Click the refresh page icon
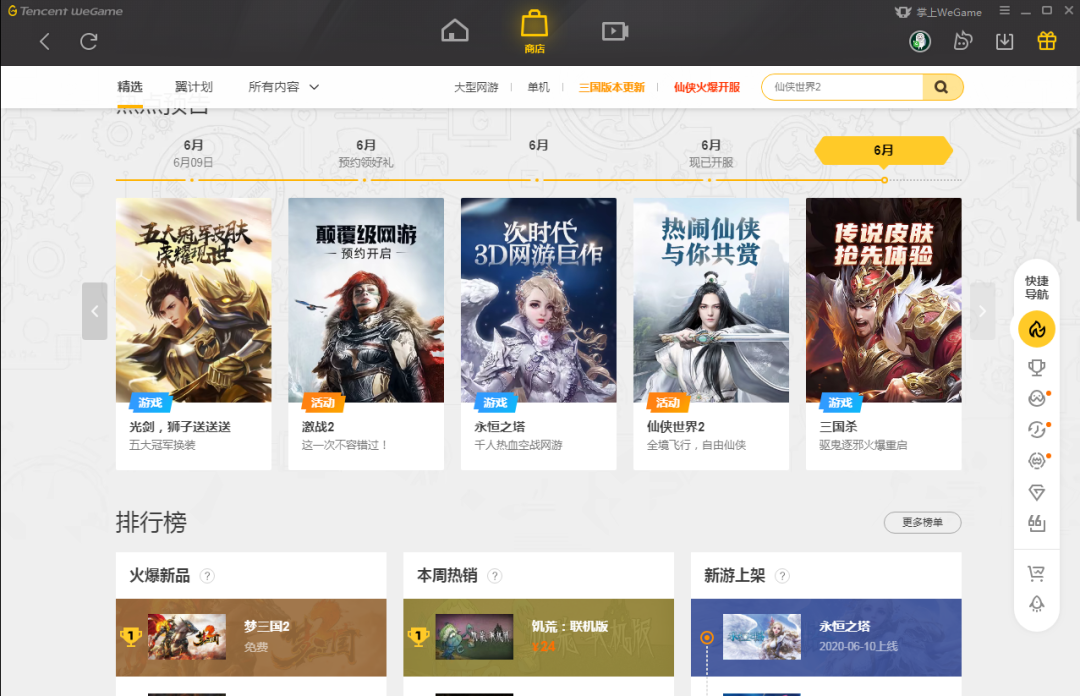1080x696 pixels. 89,41
